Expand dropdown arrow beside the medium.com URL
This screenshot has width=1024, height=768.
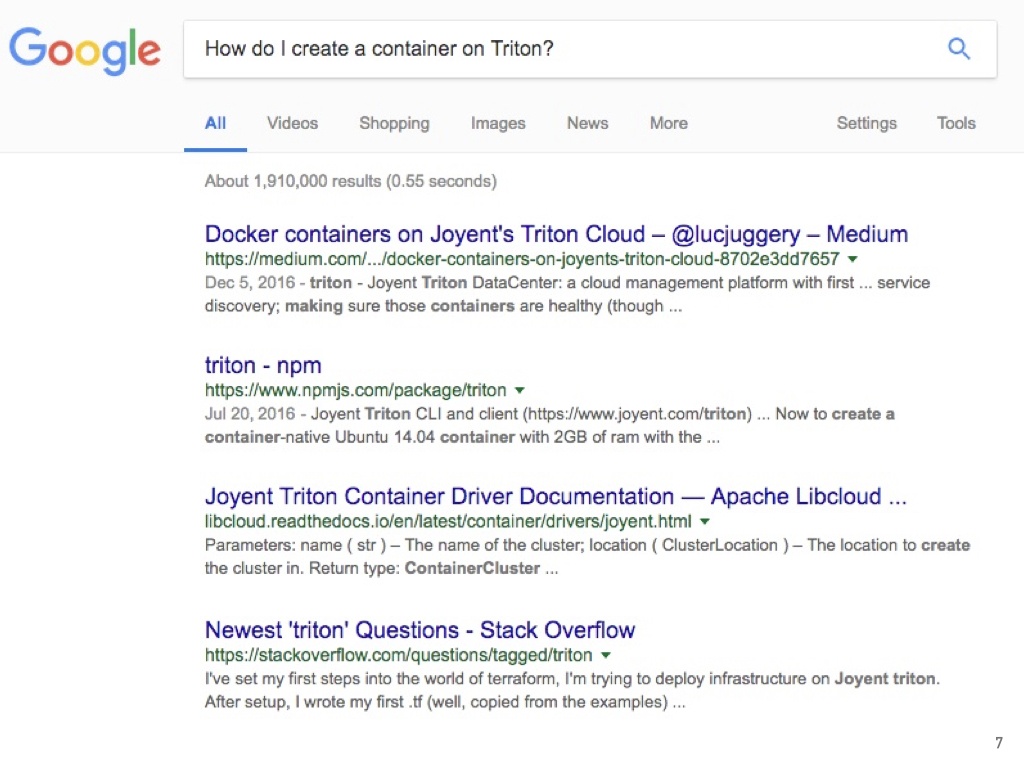click(x=852, y=259)
